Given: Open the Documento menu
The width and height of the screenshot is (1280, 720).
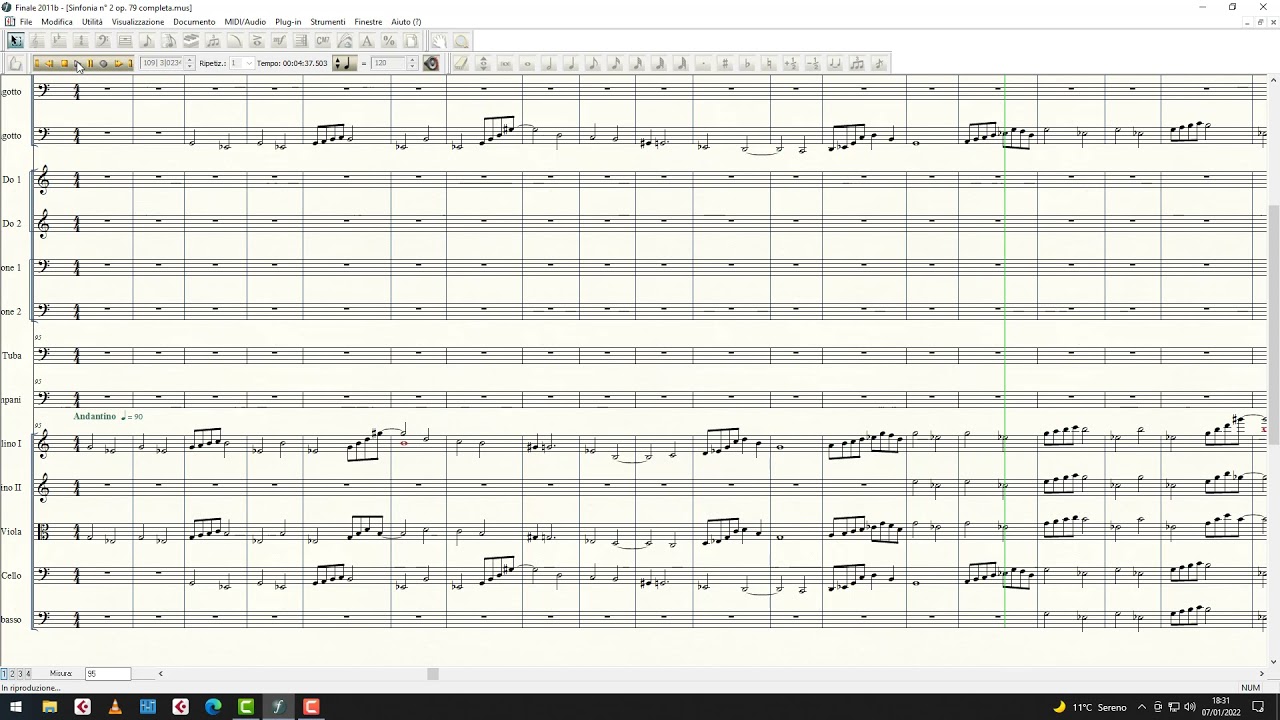Looking at the screenshot, I should click(x=194, y=21).
